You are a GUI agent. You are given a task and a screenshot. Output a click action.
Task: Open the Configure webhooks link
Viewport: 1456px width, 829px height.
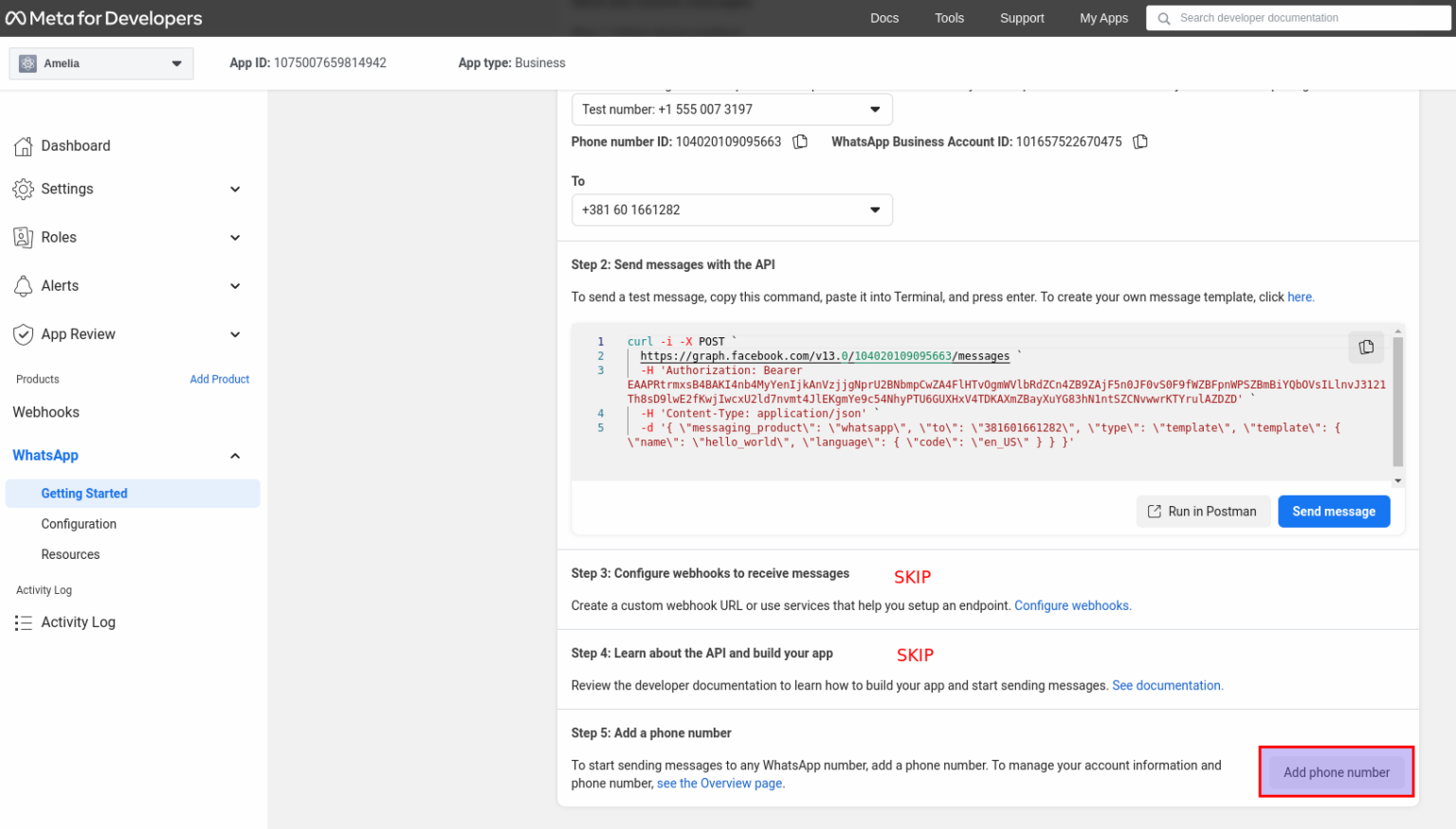pos(1072,605)
